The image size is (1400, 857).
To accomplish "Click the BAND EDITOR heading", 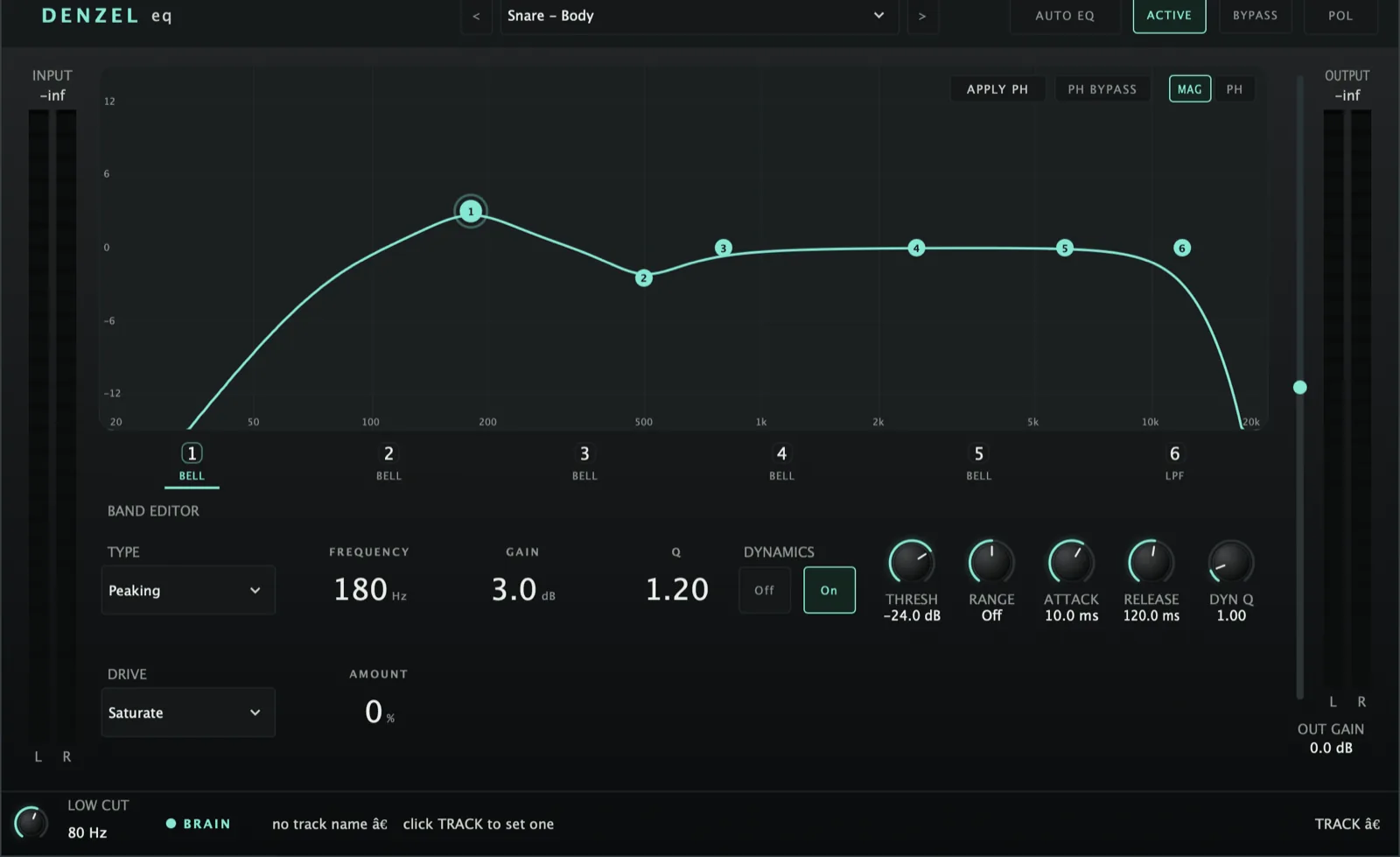I will [153, 511].
